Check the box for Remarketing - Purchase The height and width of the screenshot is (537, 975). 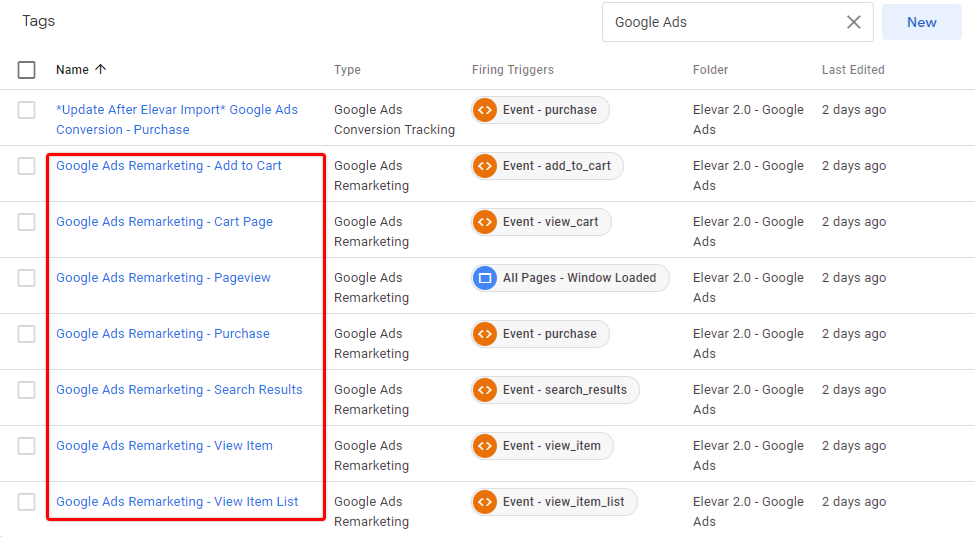click(x=27, y=334)
